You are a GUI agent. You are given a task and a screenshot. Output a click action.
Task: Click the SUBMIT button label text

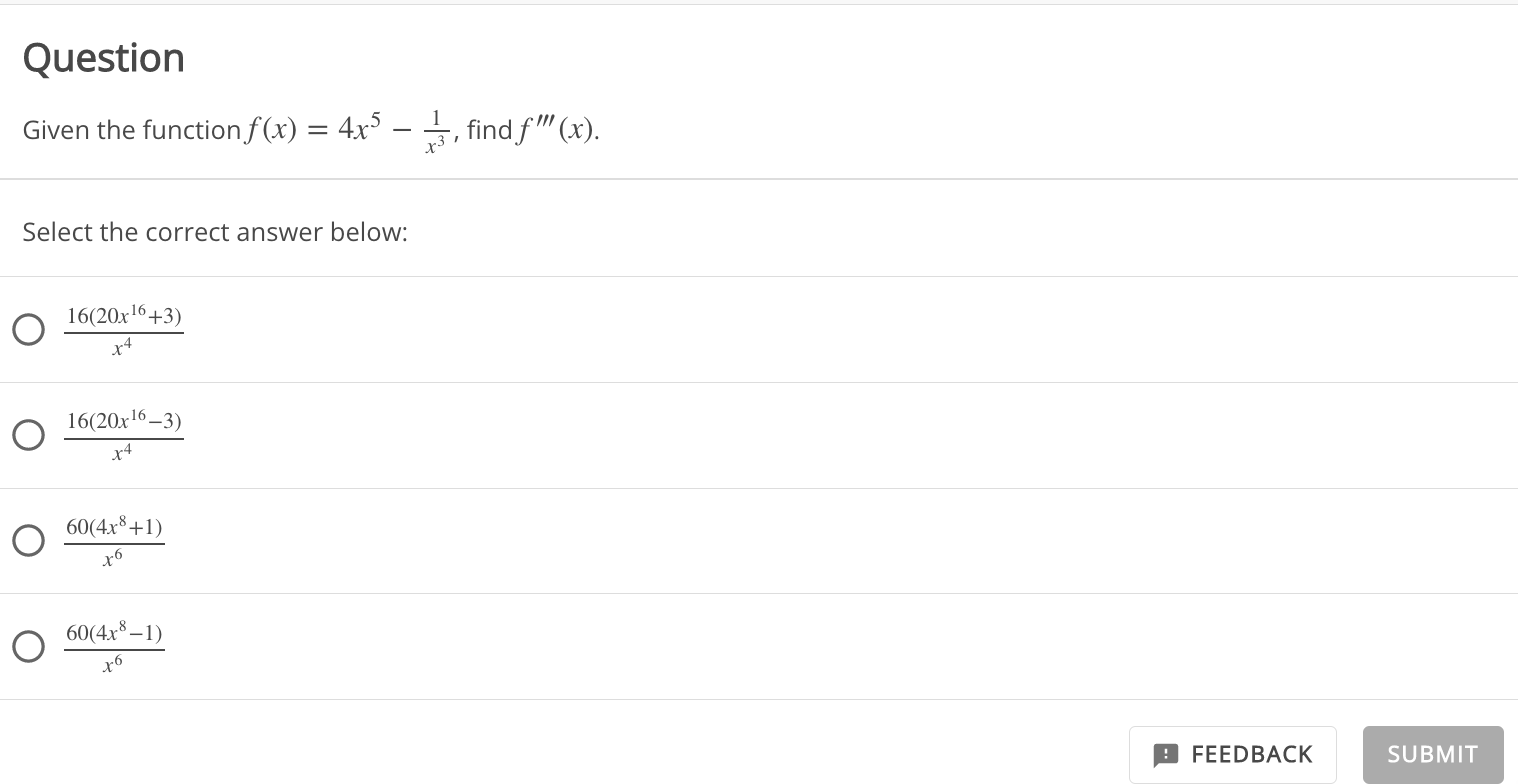tap(1432, 754)
